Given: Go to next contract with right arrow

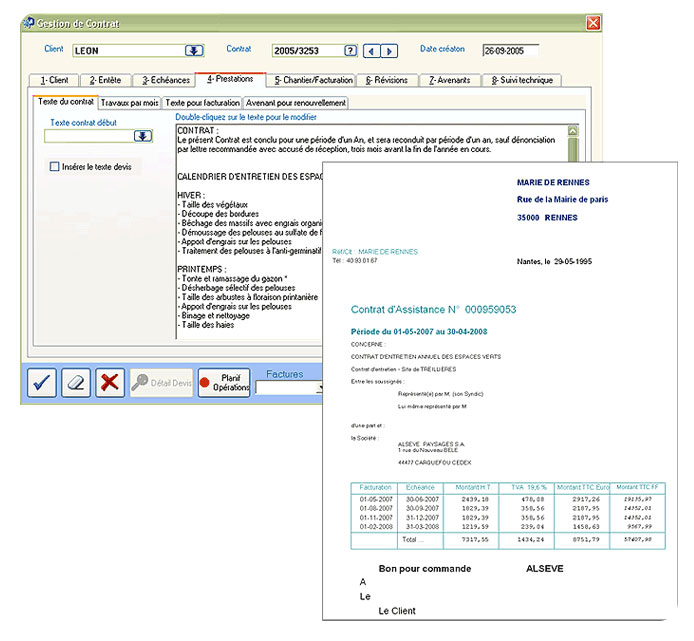Looking at the screenshot, I should 389,51.
